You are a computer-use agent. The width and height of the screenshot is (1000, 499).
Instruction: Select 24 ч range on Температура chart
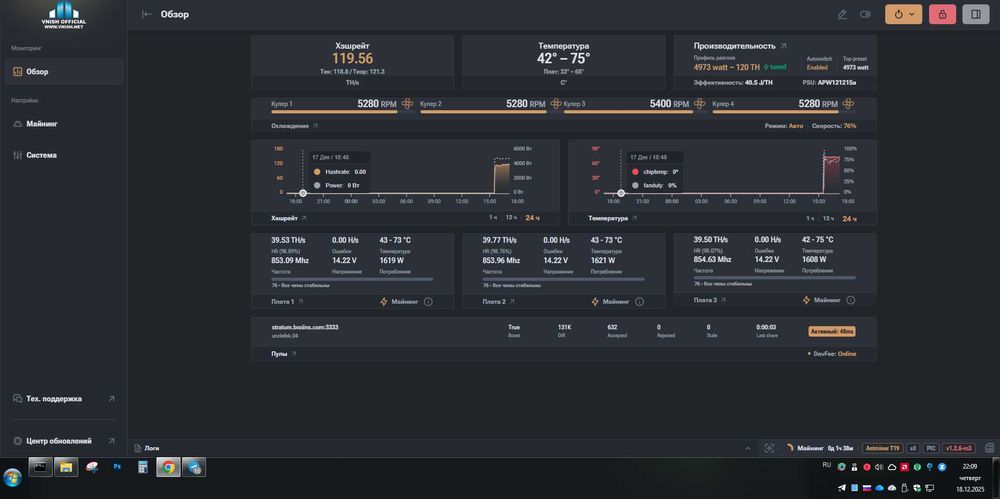click(849, 218)
